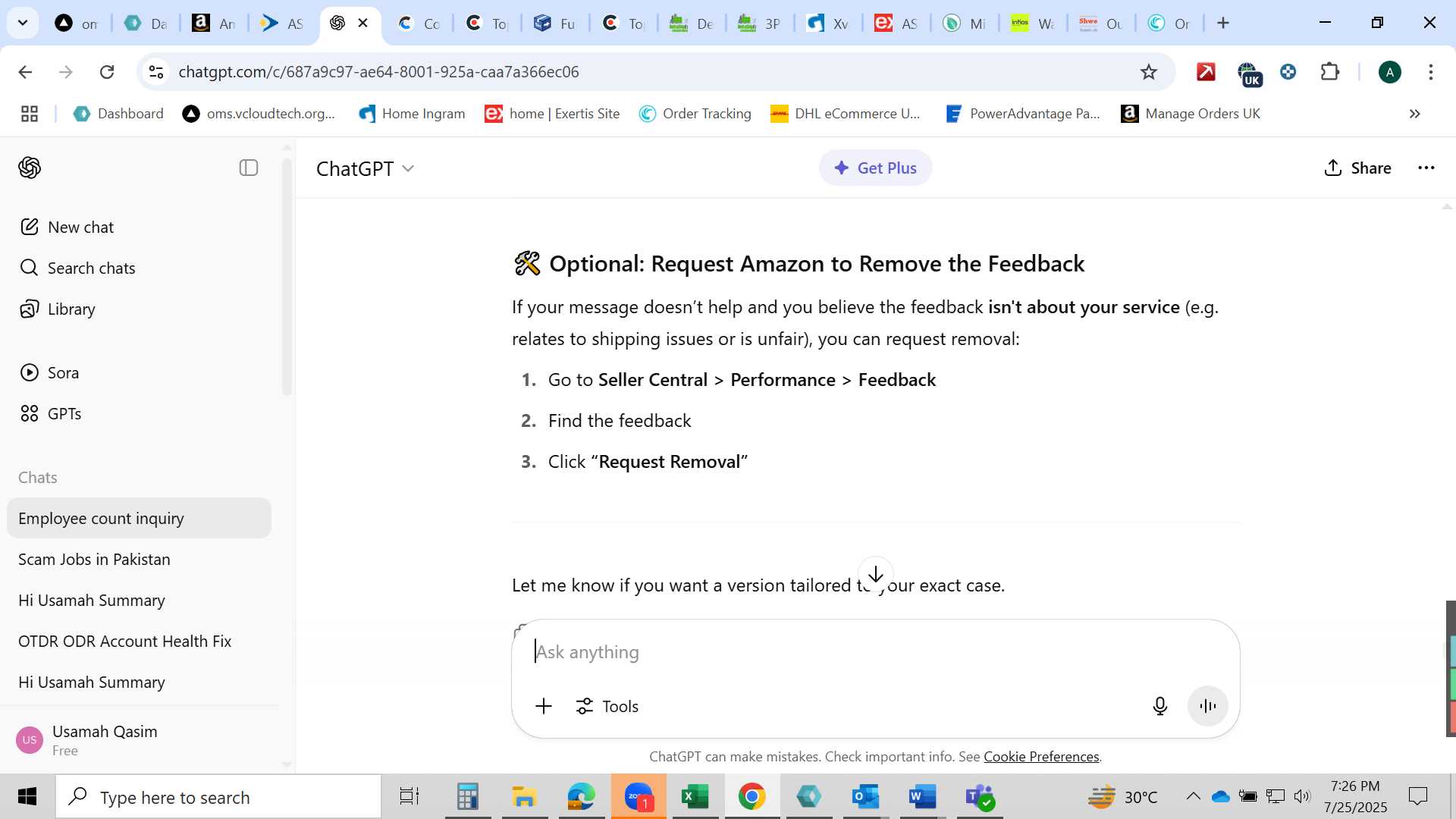Click the volume speaker tray icon
This screenshot has width=1456, height=819.
coord(1302,796)
